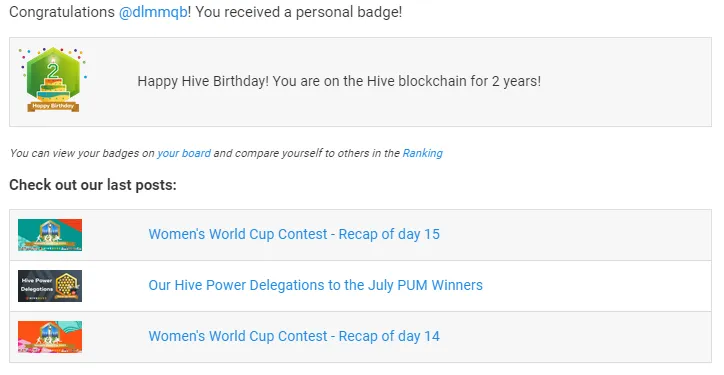Click the 'Check out our last posts:' heading
724x375 pixels.
(93, 185)
